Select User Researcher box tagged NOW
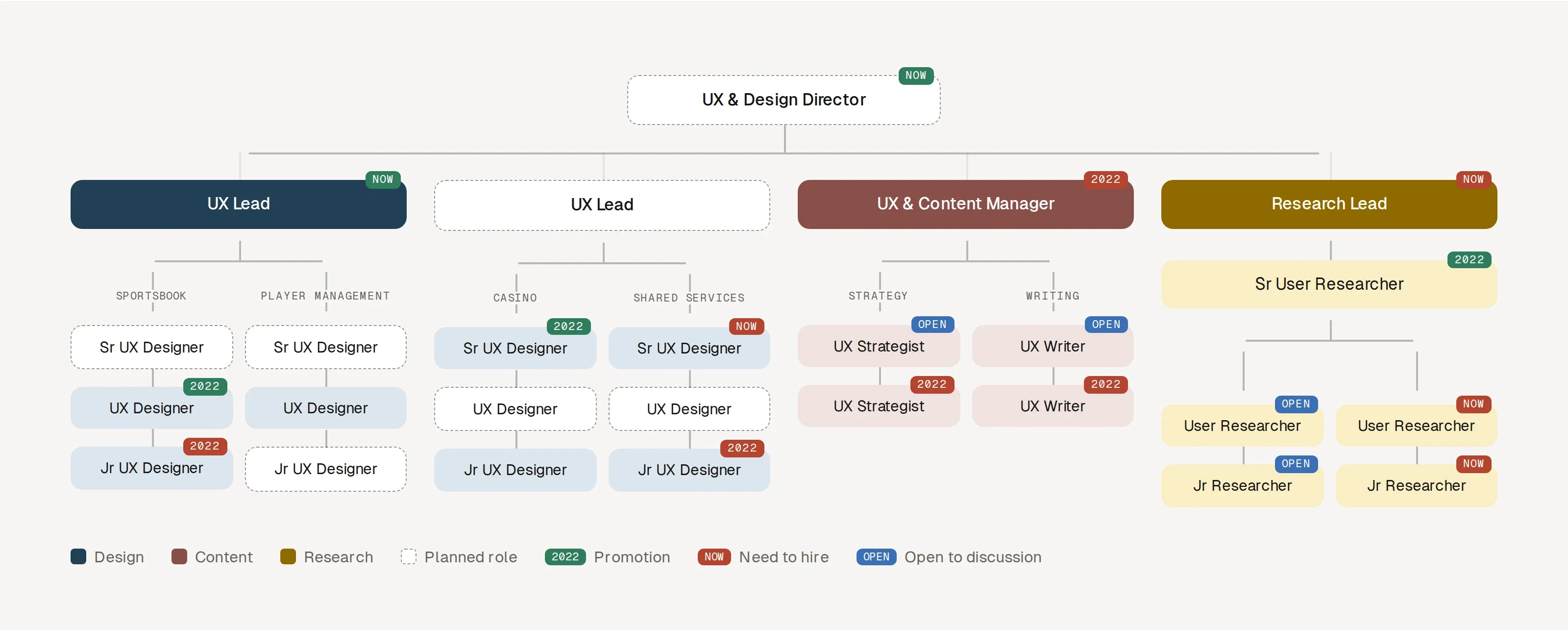Image resolution: width=1568 pixels, height=630 pixels. [x=1416, y=426]
